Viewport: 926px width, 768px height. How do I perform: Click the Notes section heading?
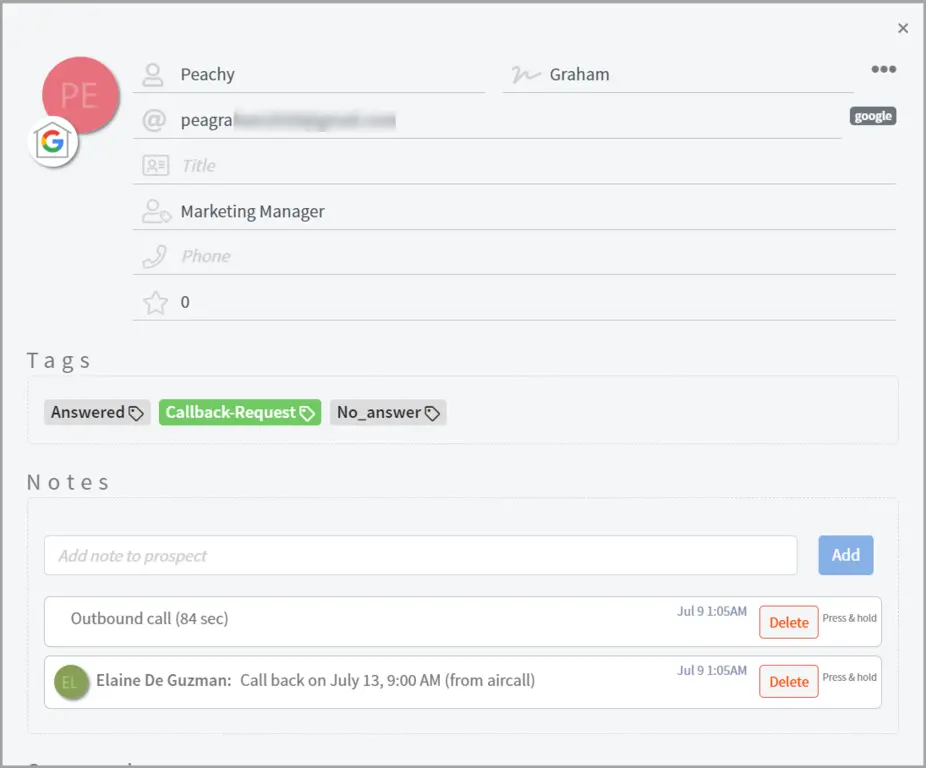click(68, 483)
